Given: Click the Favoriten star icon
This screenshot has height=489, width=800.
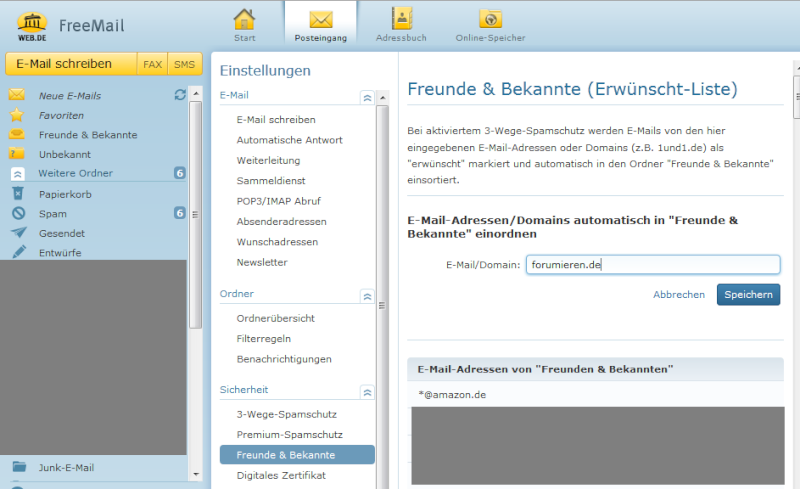Looking at the screenshot, I should (17, 115).
